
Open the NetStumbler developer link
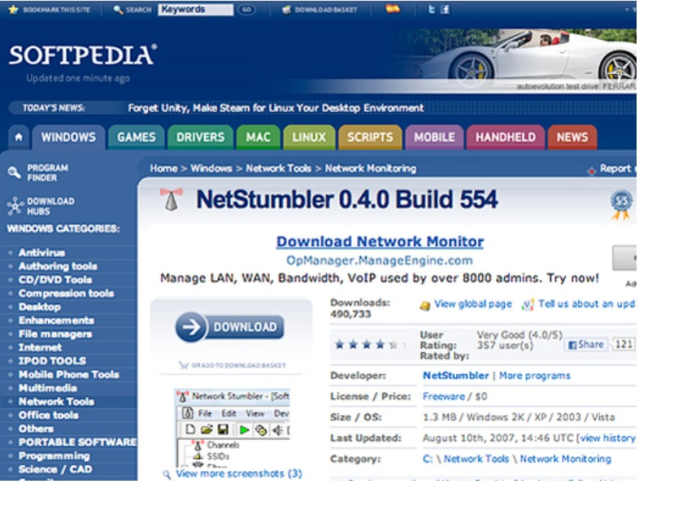pyautogui.click(x=456, y=376)
